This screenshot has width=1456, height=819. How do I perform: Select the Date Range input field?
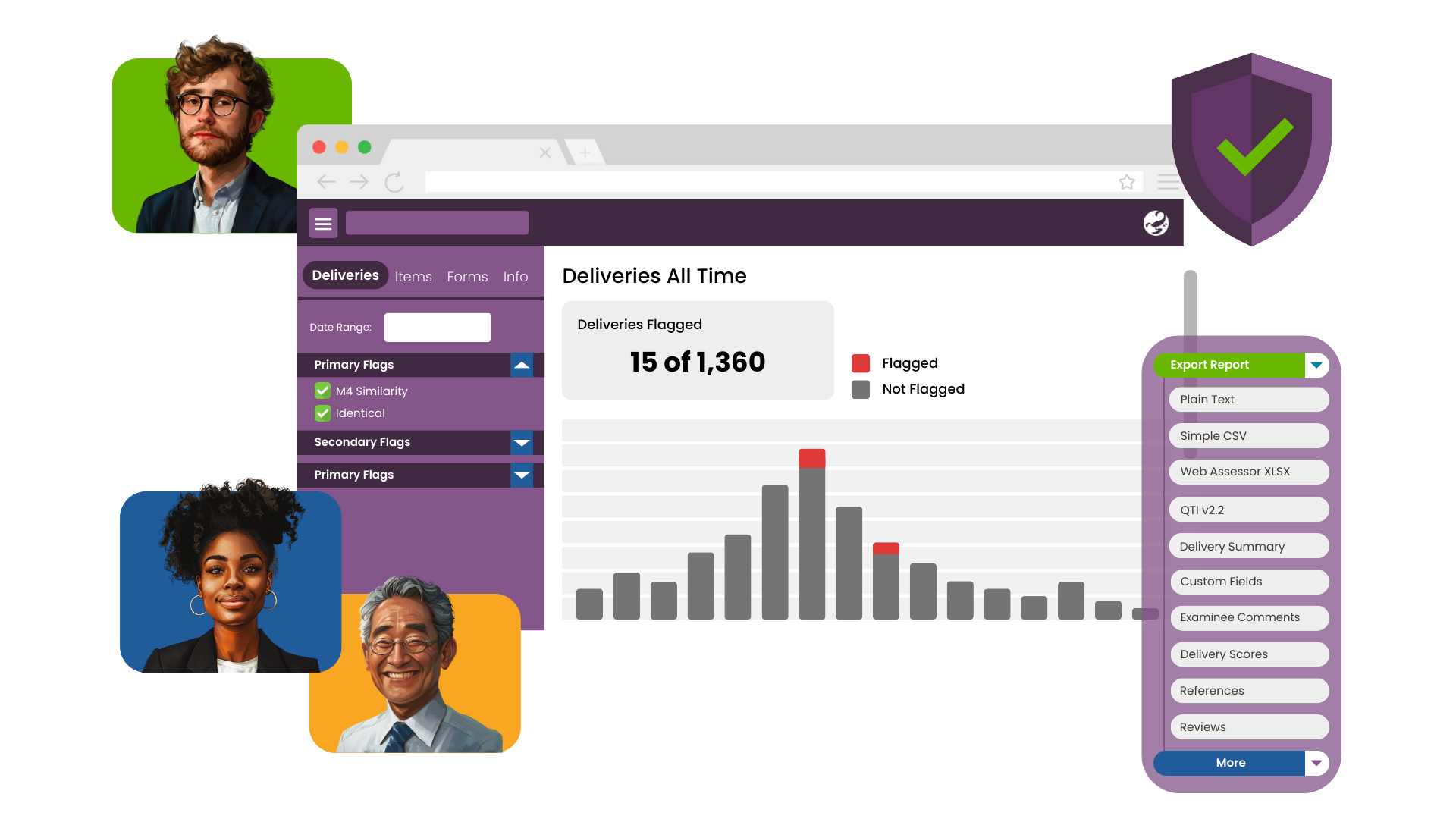point(437,326)
